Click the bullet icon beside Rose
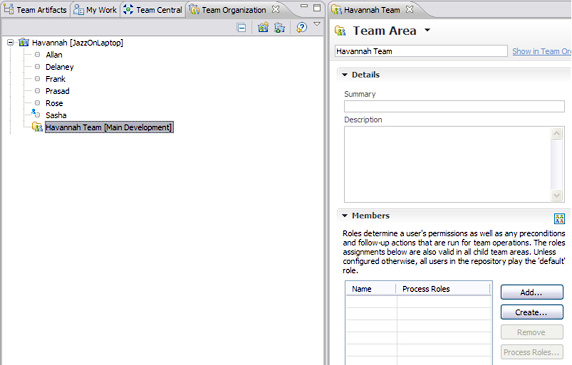The image size is (572, 365). click(x=37, y=103)
